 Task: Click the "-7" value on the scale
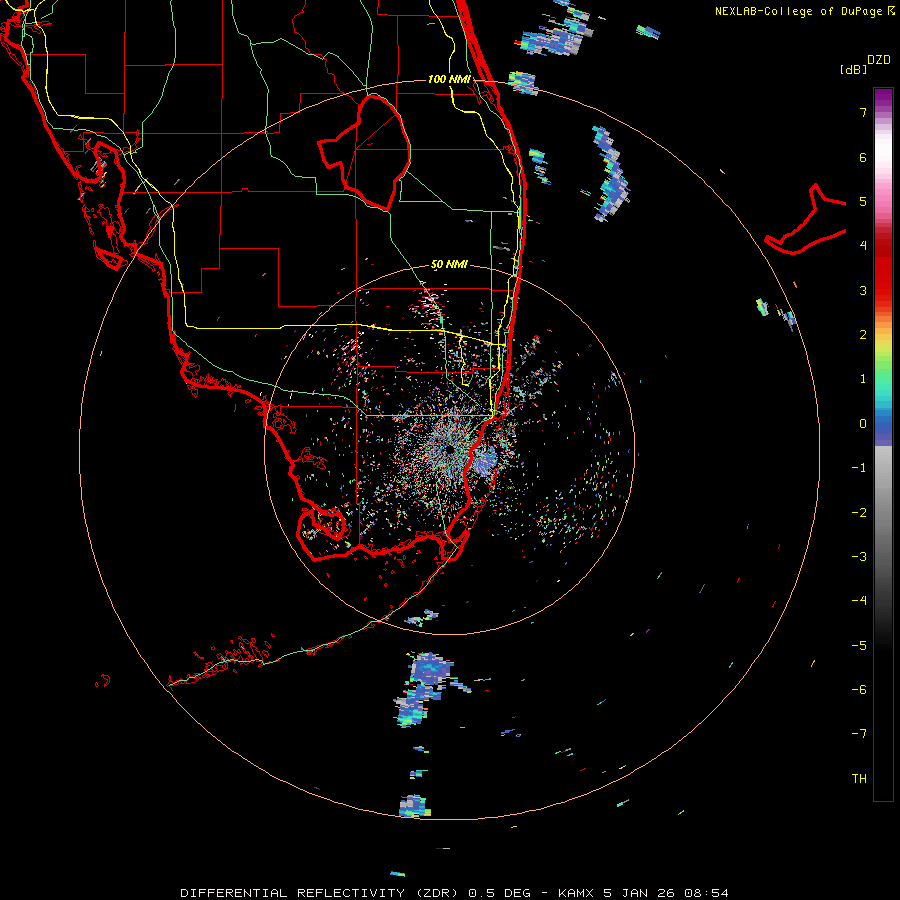pyautogui.click(x=859, y=734)
